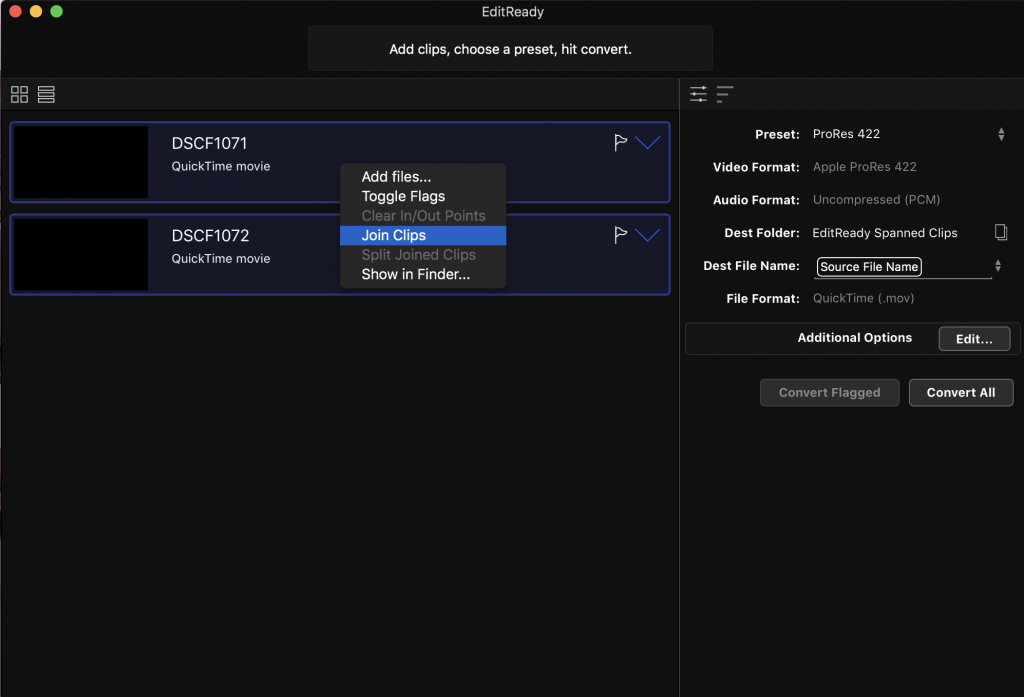Select the DSCF1072 clip thumbnail
This screenshot has height=697, width=1024.
click(81, 254)
